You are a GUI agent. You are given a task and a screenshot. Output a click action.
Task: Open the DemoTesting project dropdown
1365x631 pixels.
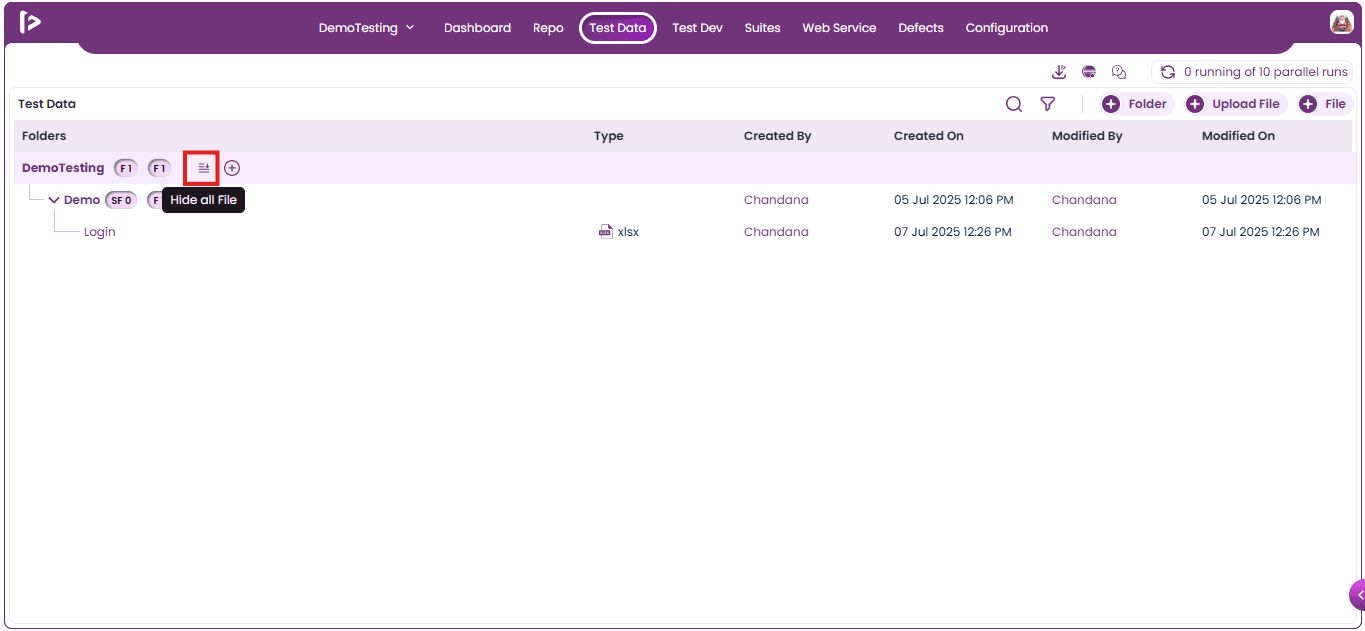point(366,28)
